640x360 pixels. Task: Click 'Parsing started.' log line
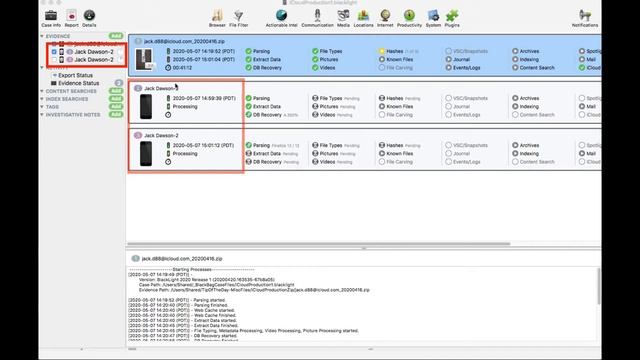click(177, 300)
